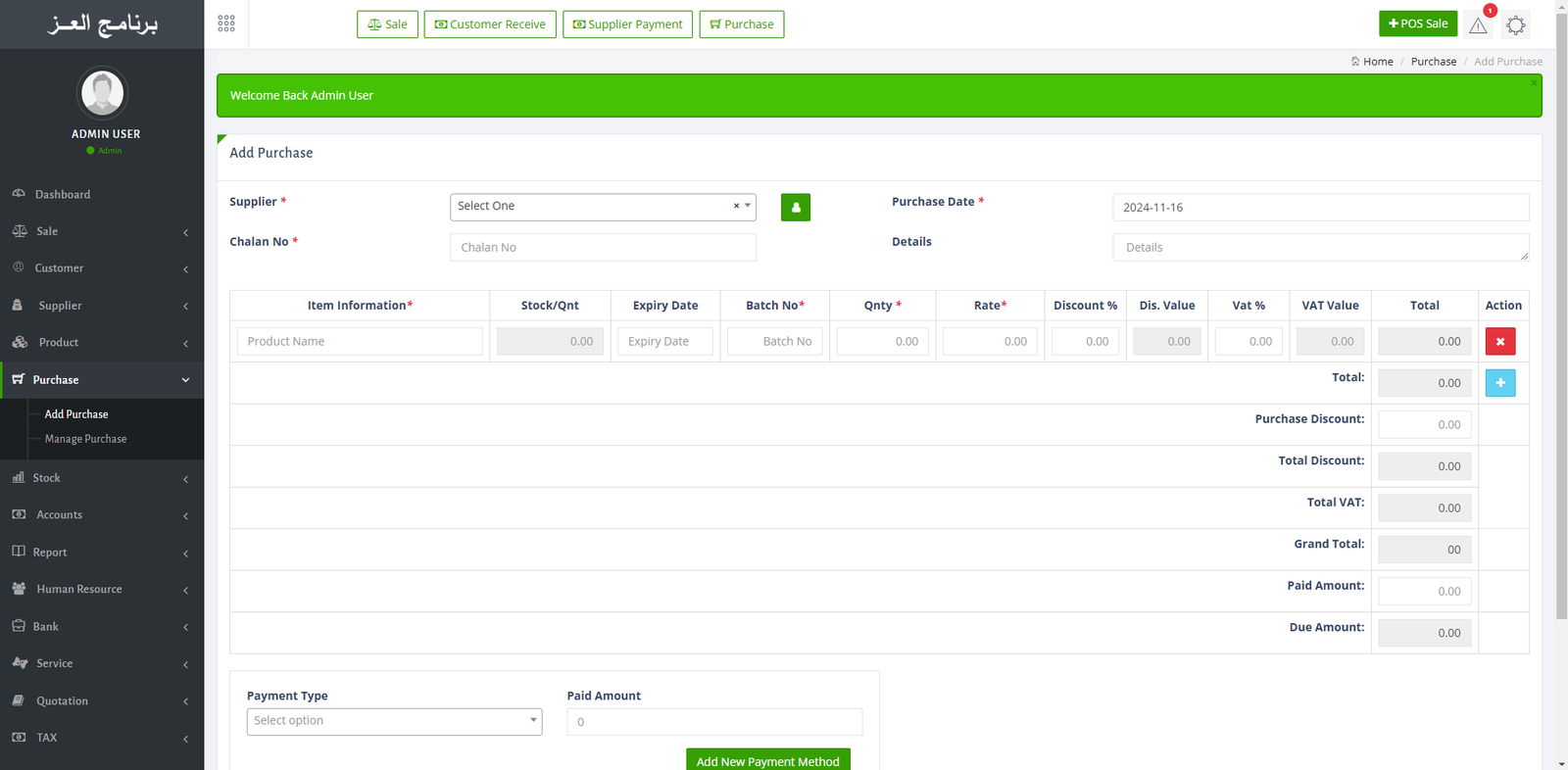
Task: Click the POS Sale button
Action: coord(1417,24)
